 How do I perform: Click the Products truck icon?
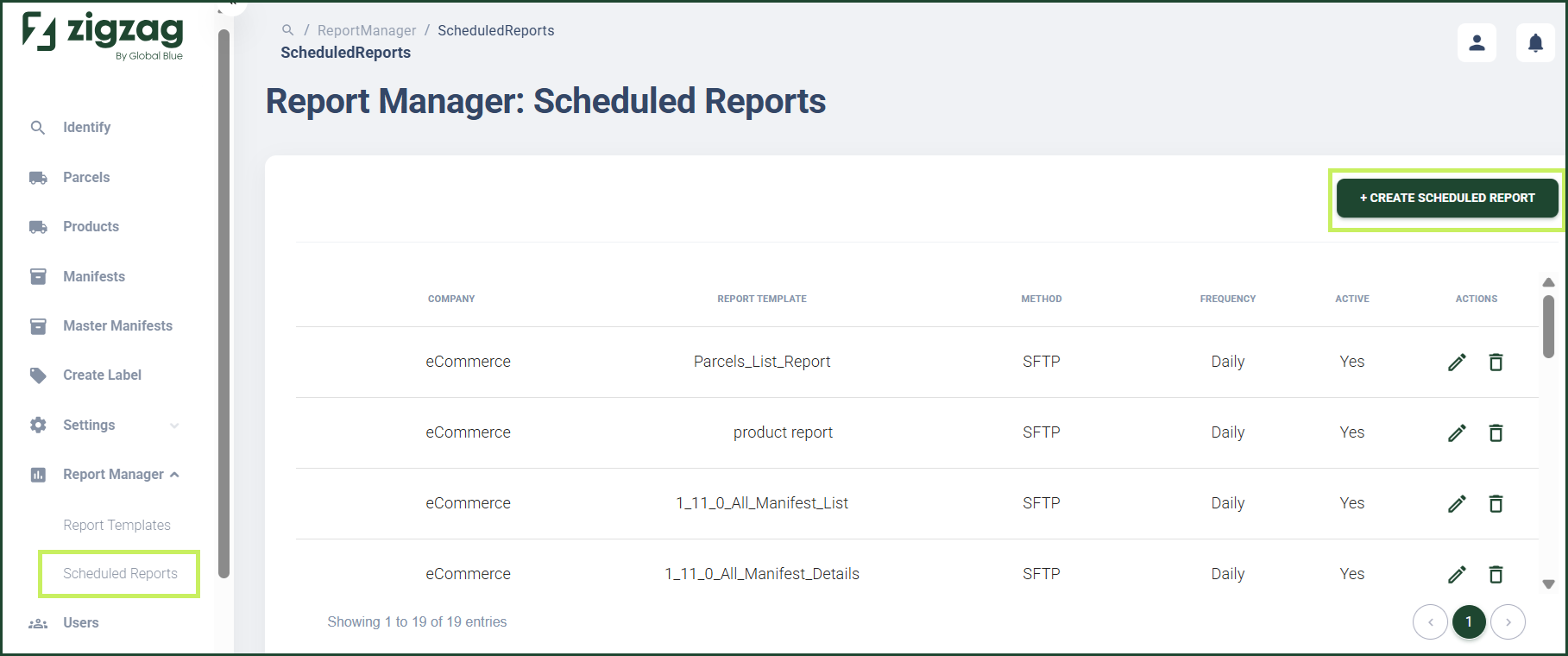[38, 227]
